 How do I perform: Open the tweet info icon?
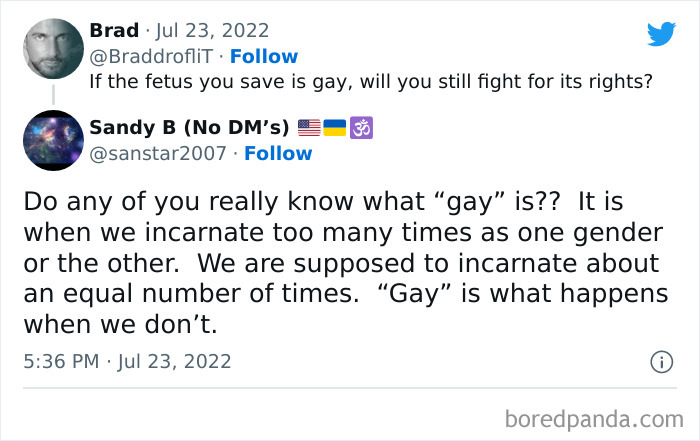(661, 363)
